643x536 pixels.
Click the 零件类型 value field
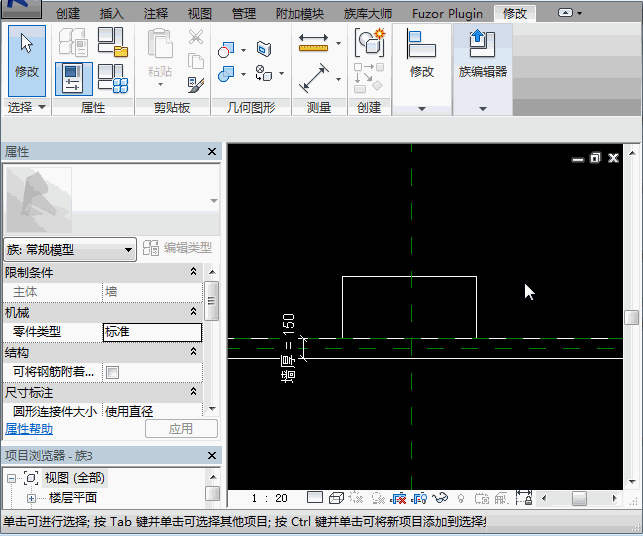152,332
